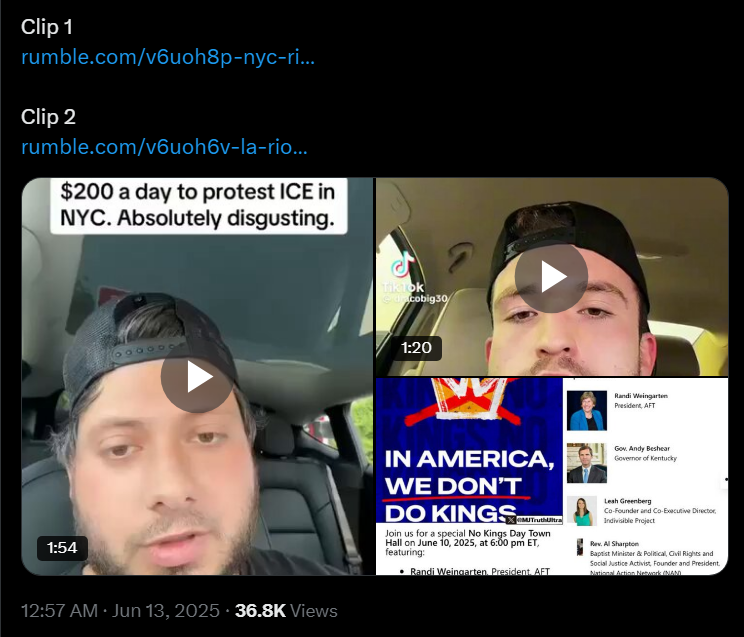Click the Gov. Andy Beshear headshot photo
Screen dimensions: 744x637
coord(587,463)
